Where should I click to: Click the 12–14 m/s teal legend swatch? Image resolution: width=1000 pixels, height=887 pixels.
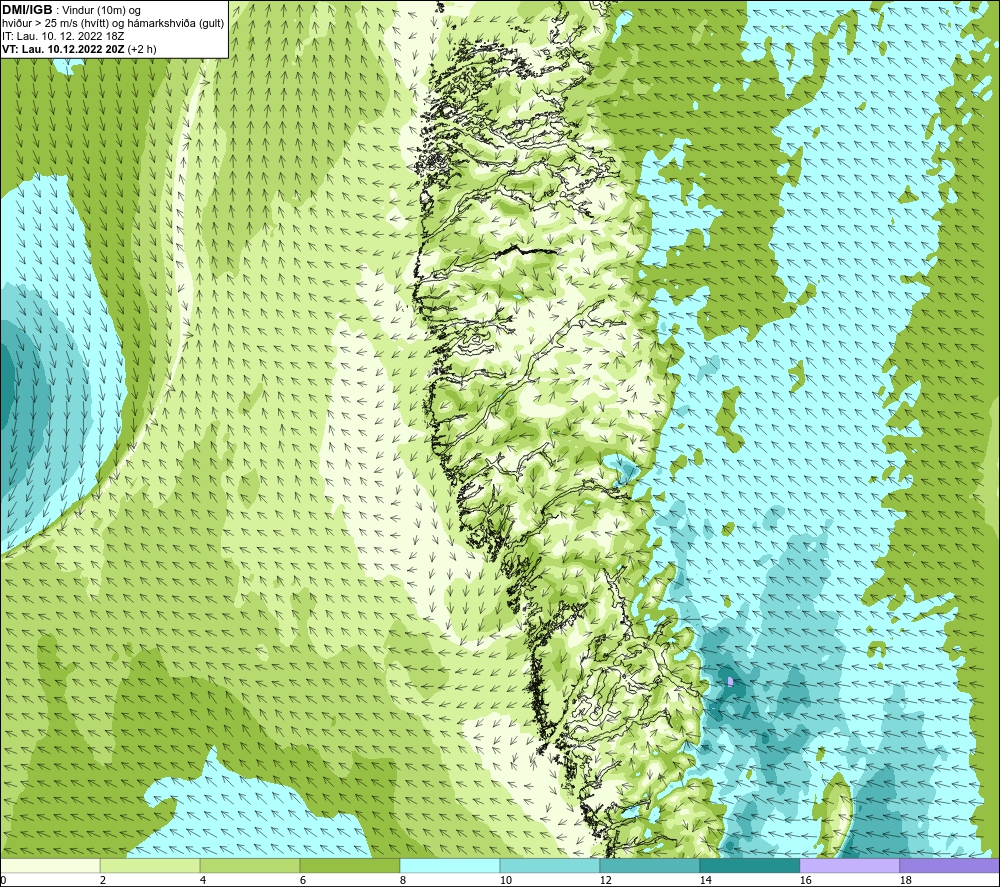point(649,866)
